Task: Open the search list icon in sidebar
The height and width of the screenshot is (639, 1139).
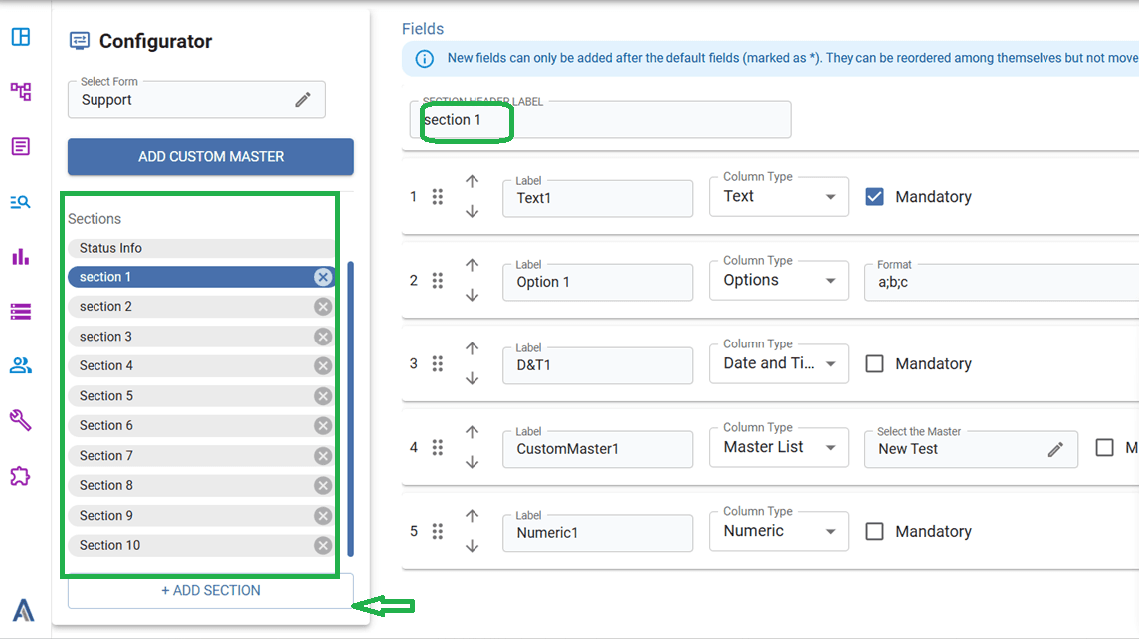Action: pyautogui.click(x=21, y=202)
